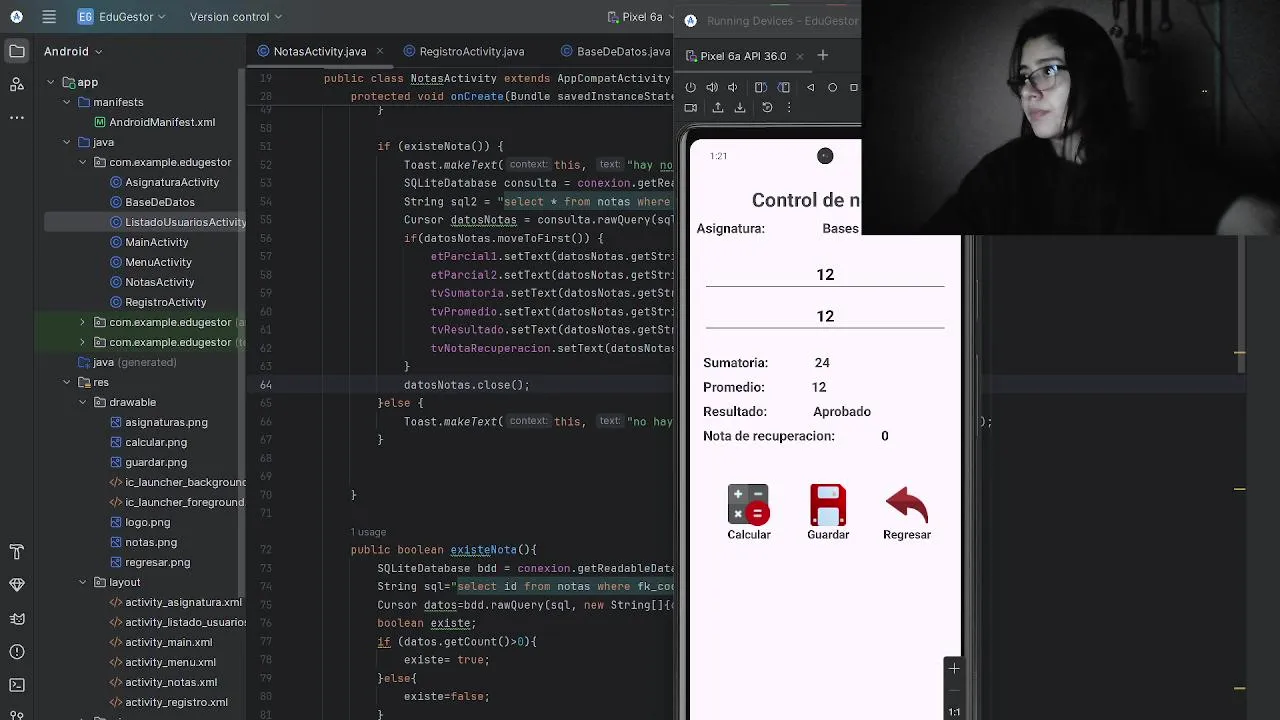Image resolution: width=1280 pixels, height=720 pixels.
Task: Close the Pixel 6a API 36.0 tab
Action: coord(800,56)
